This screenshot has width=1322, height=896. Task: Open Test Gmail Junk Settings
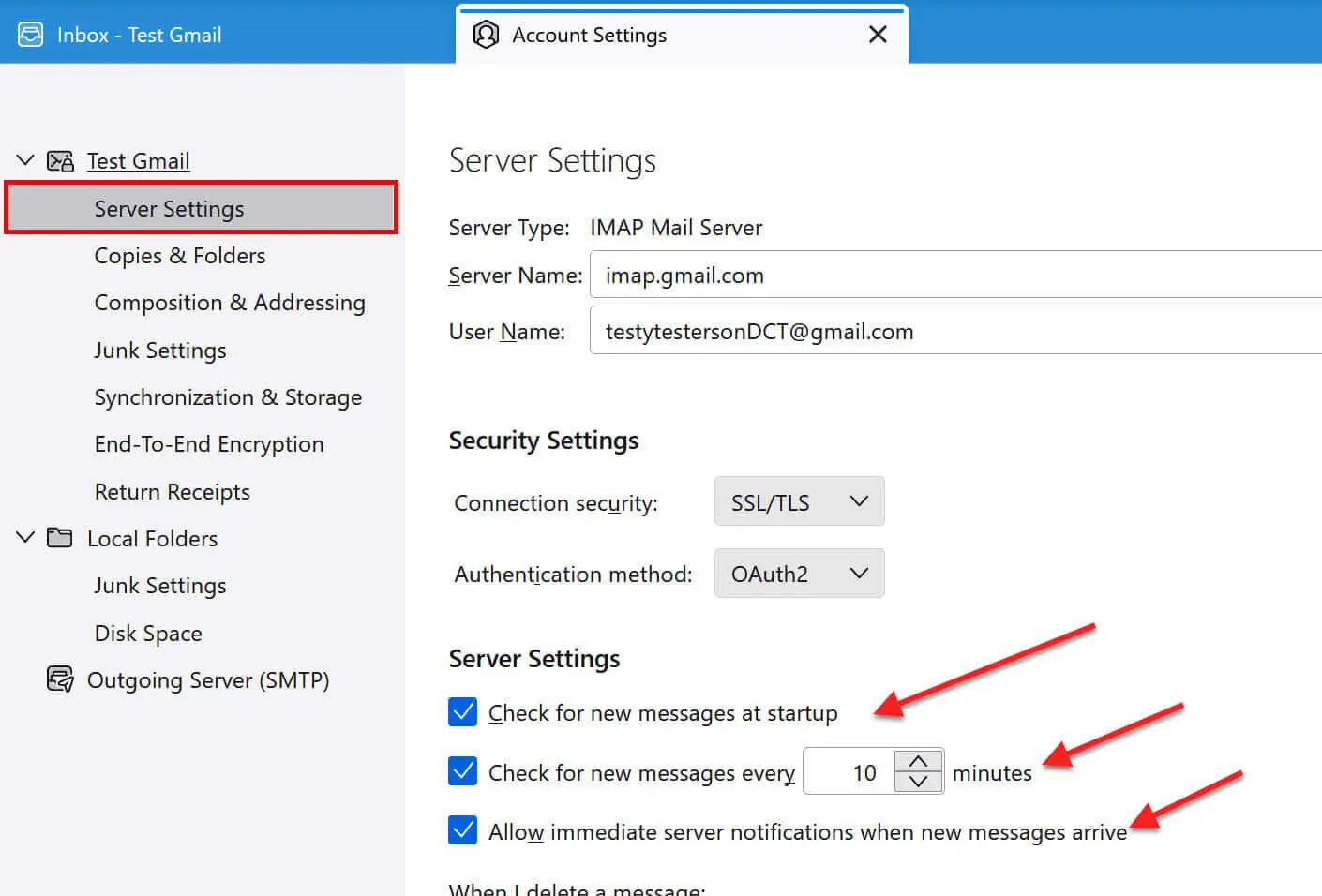[x=160, y=351]
